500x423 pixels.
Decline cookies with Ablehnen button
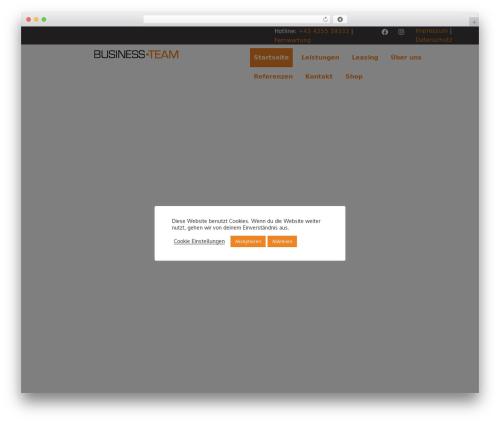pyautogui.click(x=282, y=241)
